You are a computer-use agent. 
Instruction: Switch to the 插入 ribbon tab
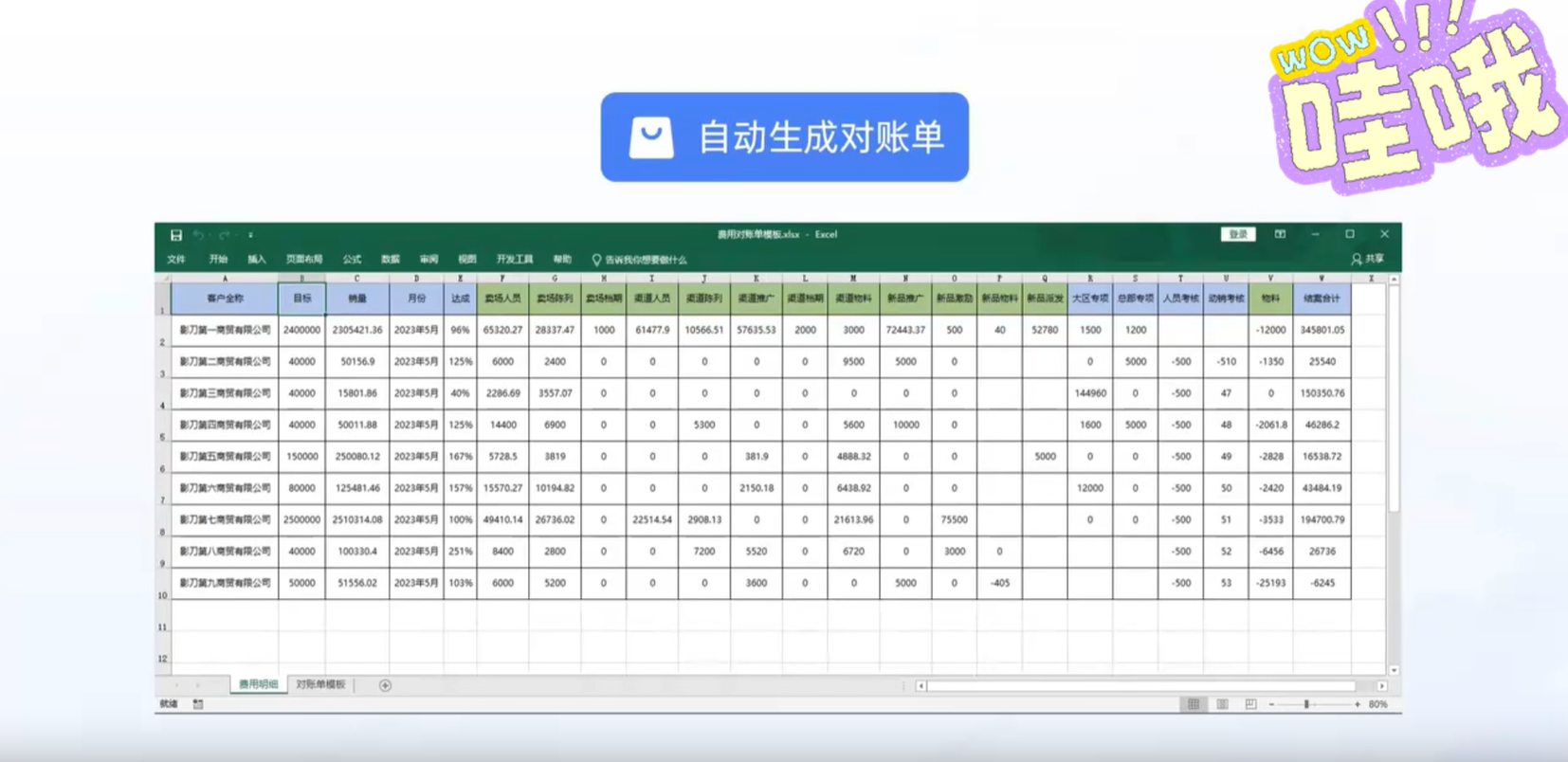click(257, 259)
